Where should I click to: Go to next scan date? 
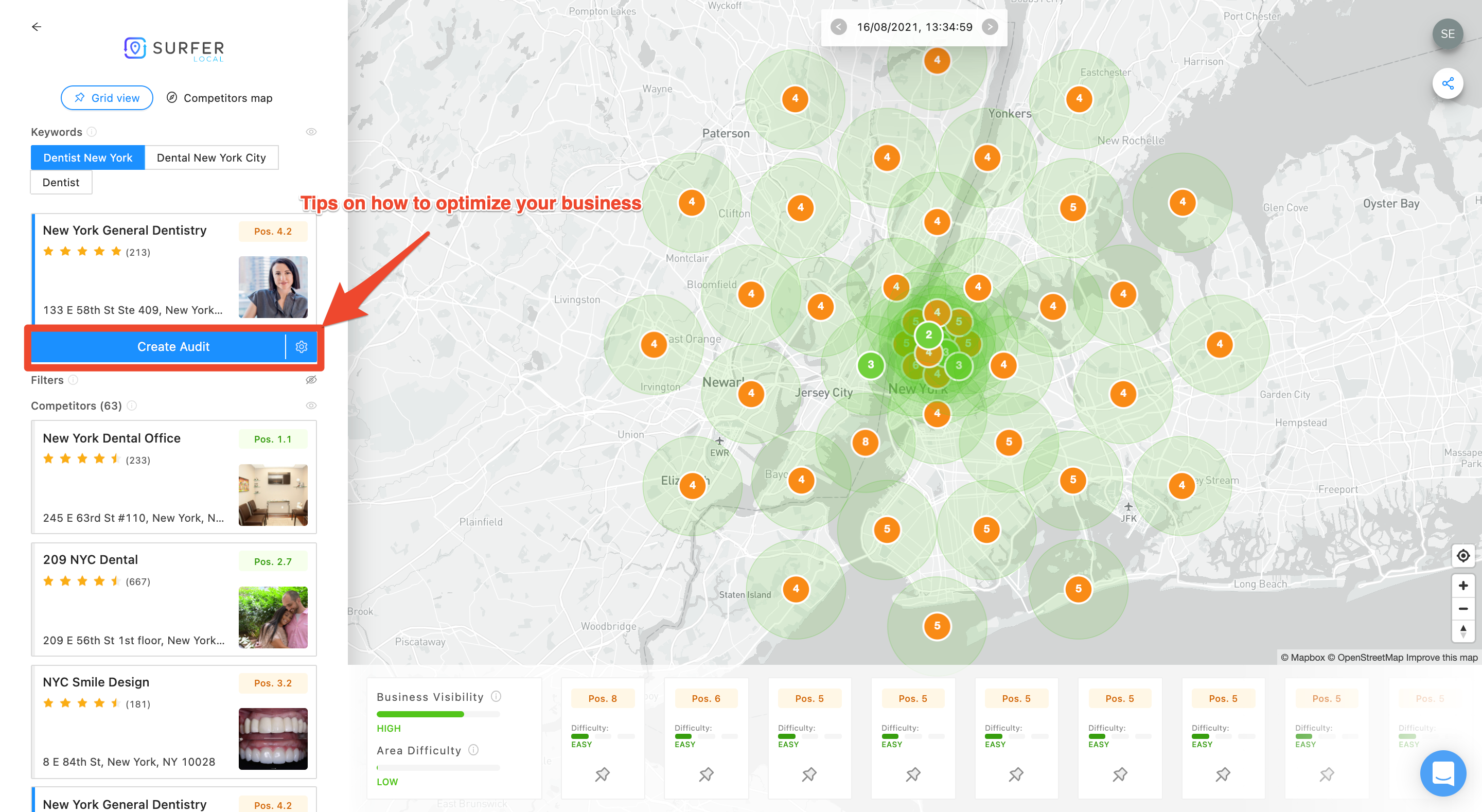coord(990,27)
